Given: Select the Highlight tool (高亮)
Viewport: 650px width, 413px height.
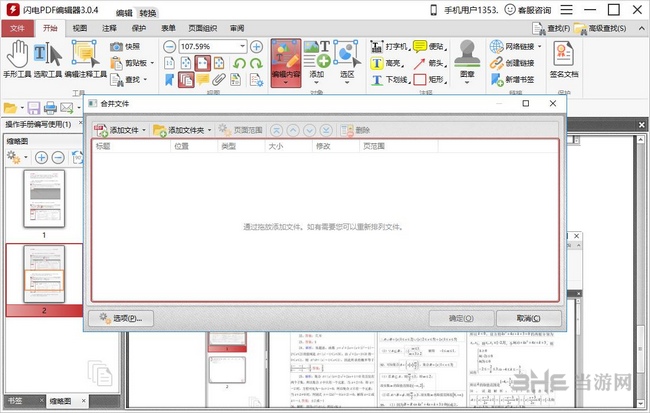Looking at the screenshot, I should [387, 63].
